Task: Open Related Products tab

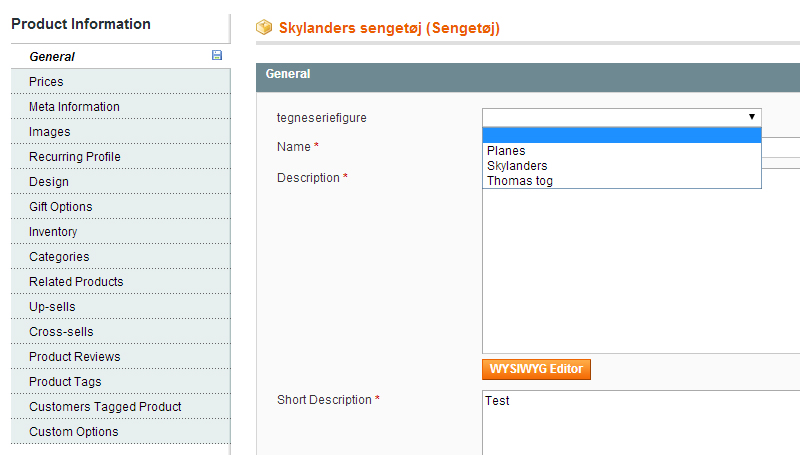Action: click(121, 282)
